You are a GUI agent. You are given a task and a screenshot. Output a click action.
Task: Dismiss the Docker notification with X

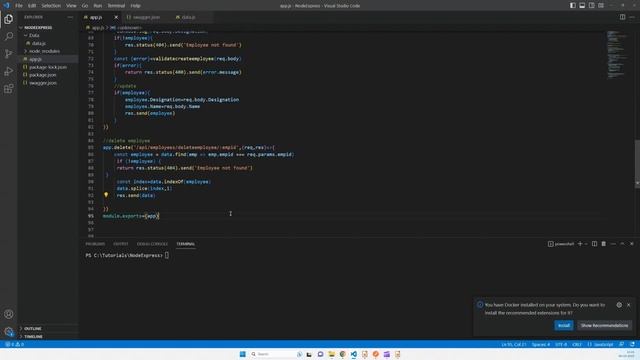[629, 305]
